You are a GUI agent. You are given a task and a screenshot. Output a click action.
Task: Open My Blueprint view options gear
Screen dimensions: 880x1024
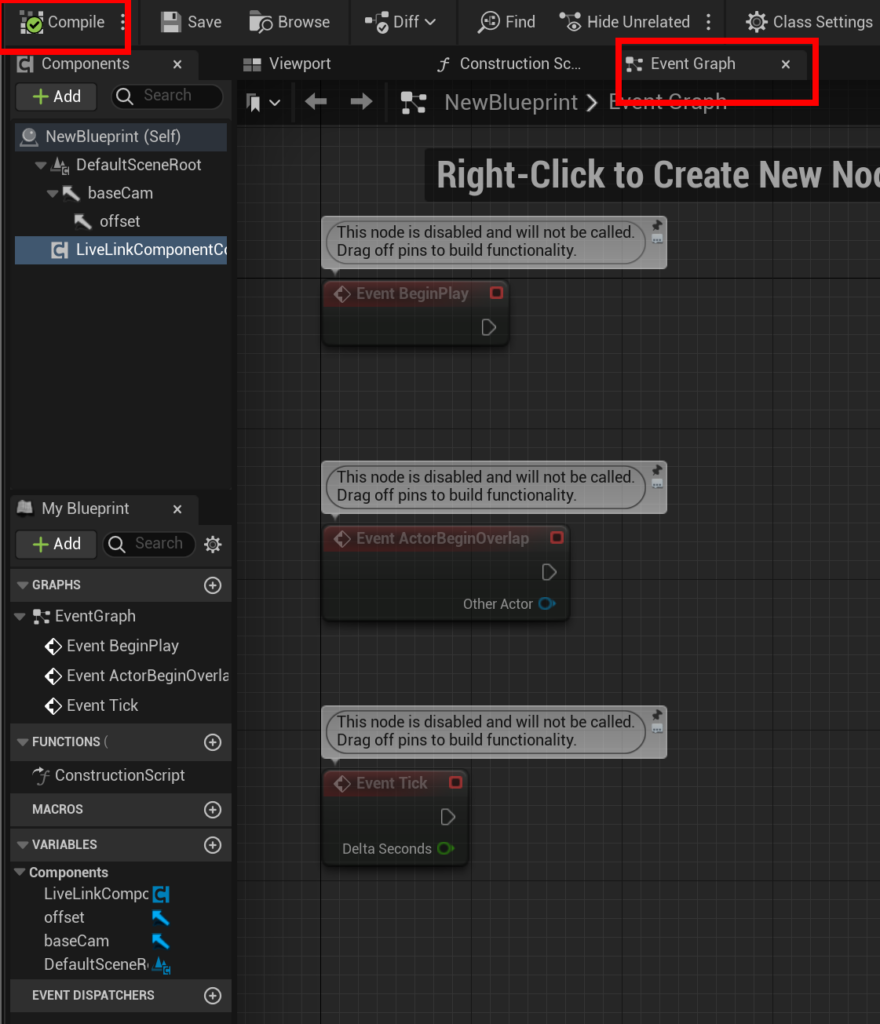(213, 545)
